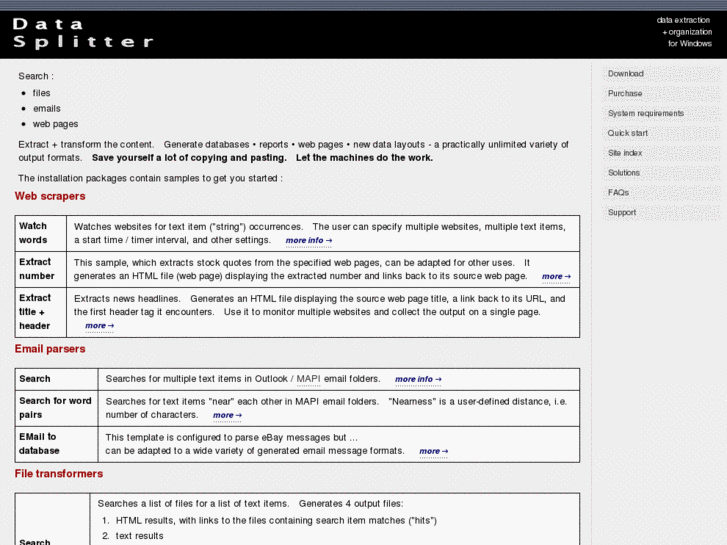Select Quick start in the sidebar
The height and width of the screenshot is (545, 727).
coord(627,133)
